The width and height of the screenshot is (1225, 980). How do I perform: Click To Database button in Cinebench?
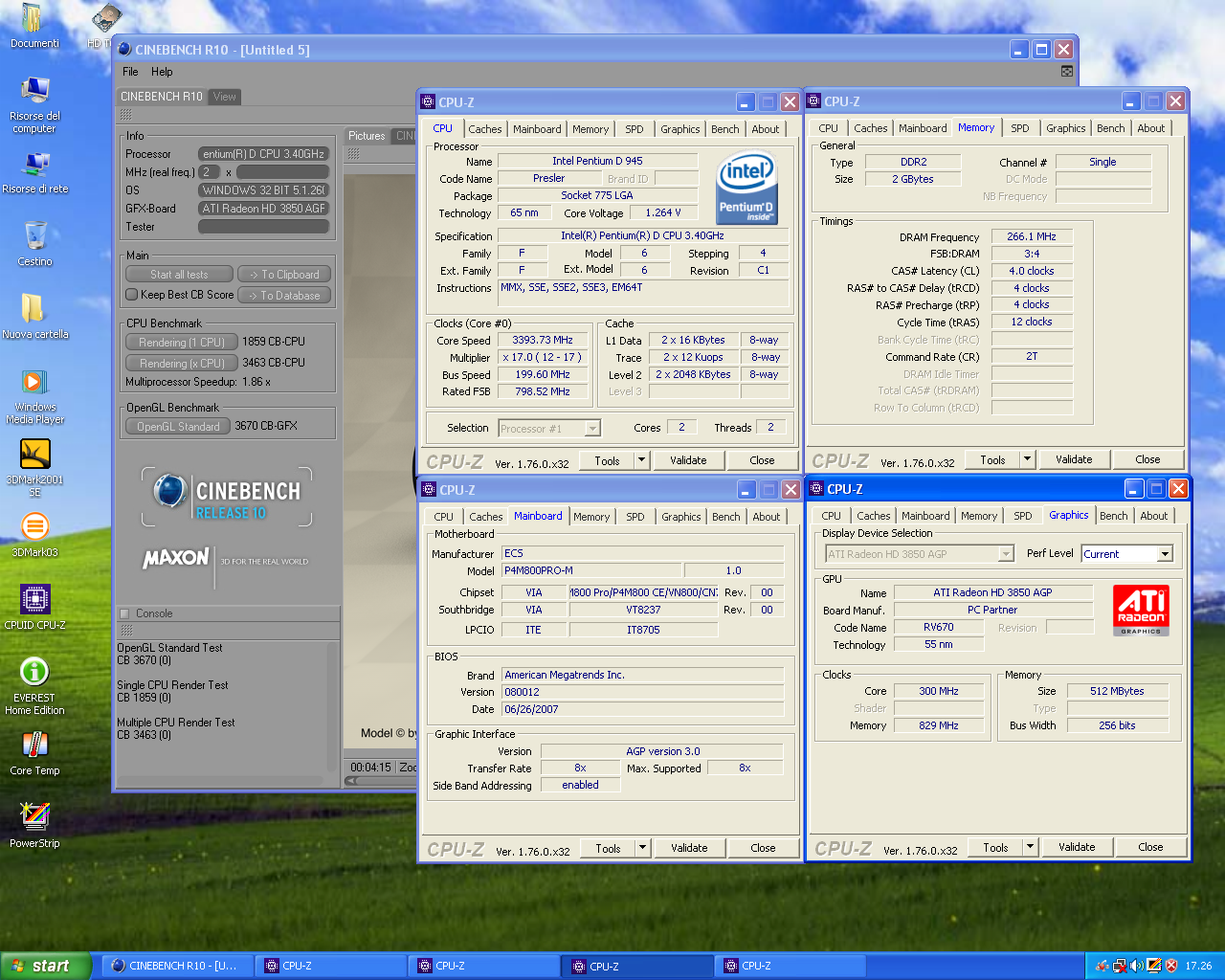tap(284, 296)
